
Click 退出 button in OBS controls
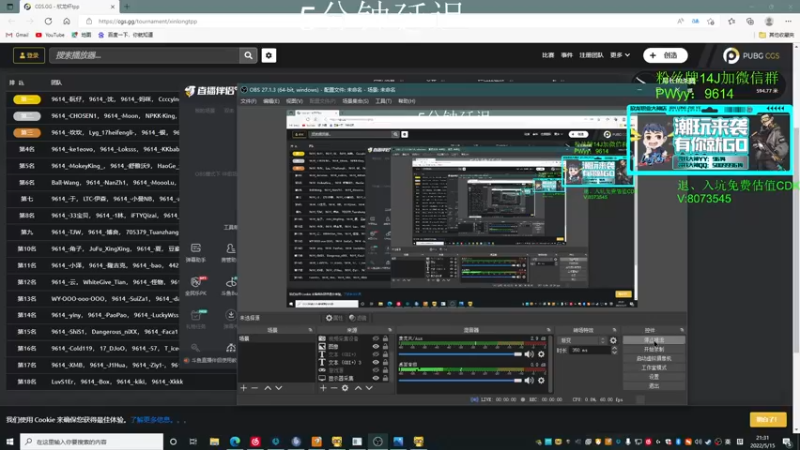(654, 386)
